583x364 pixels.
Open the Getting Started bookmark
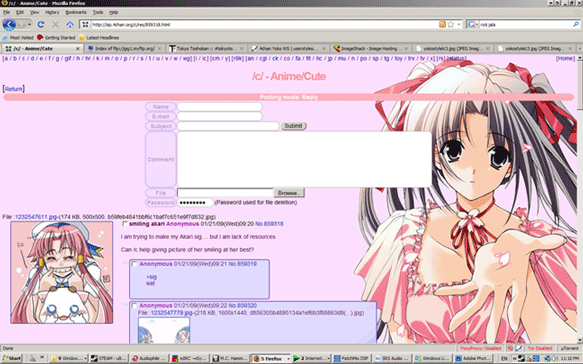tap(56, 38)
